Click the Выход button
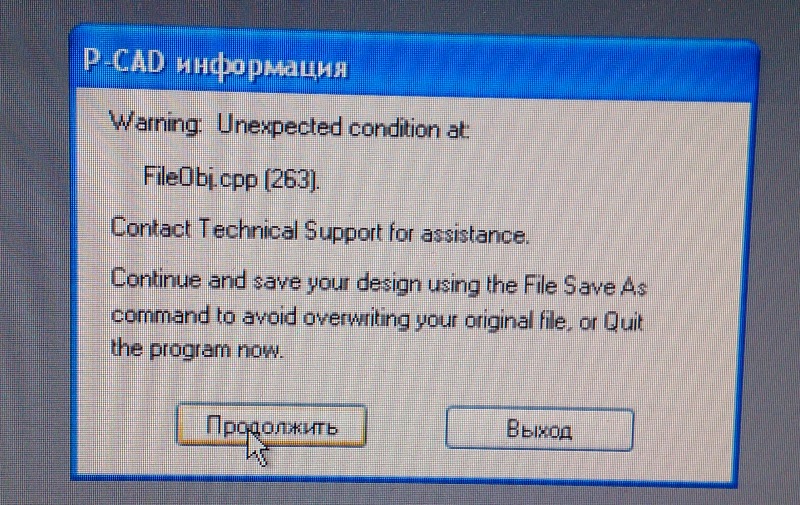This screenshot has width=800, height=505. [539, 429]
